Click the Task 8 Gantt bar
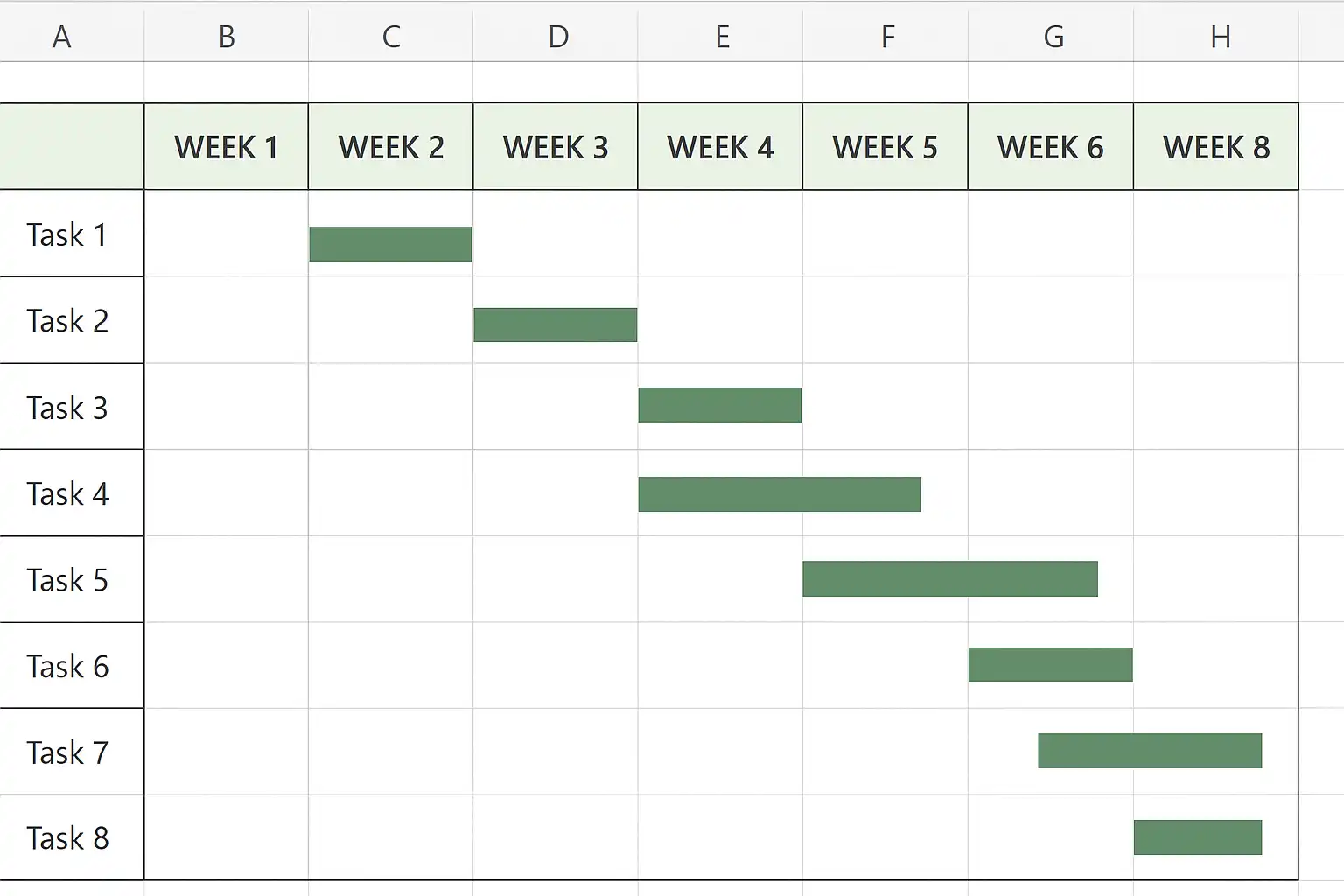 coord(1197,837)
